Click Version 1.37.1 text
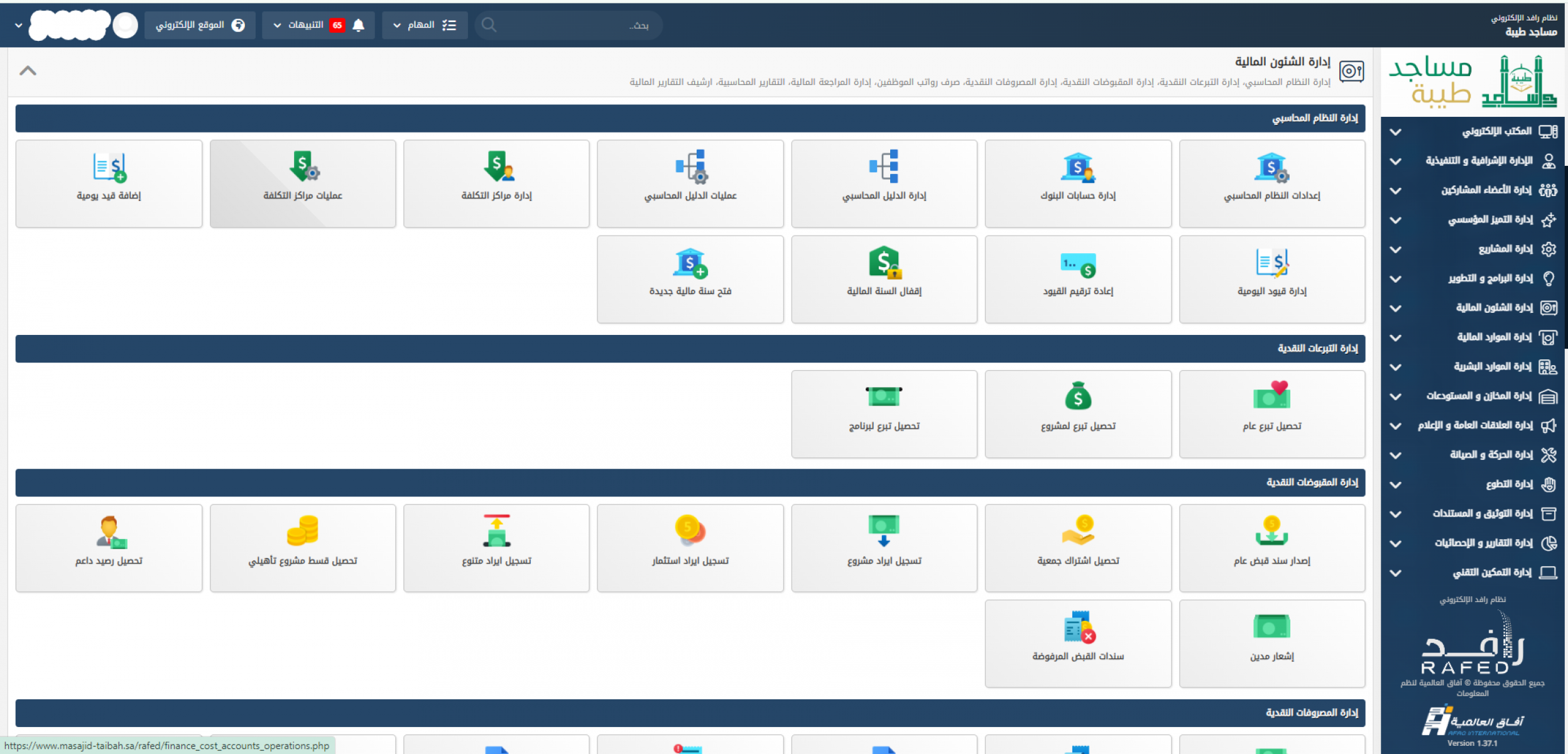Viewport: 1568px width, 754px height. (x=1472, y=743)
